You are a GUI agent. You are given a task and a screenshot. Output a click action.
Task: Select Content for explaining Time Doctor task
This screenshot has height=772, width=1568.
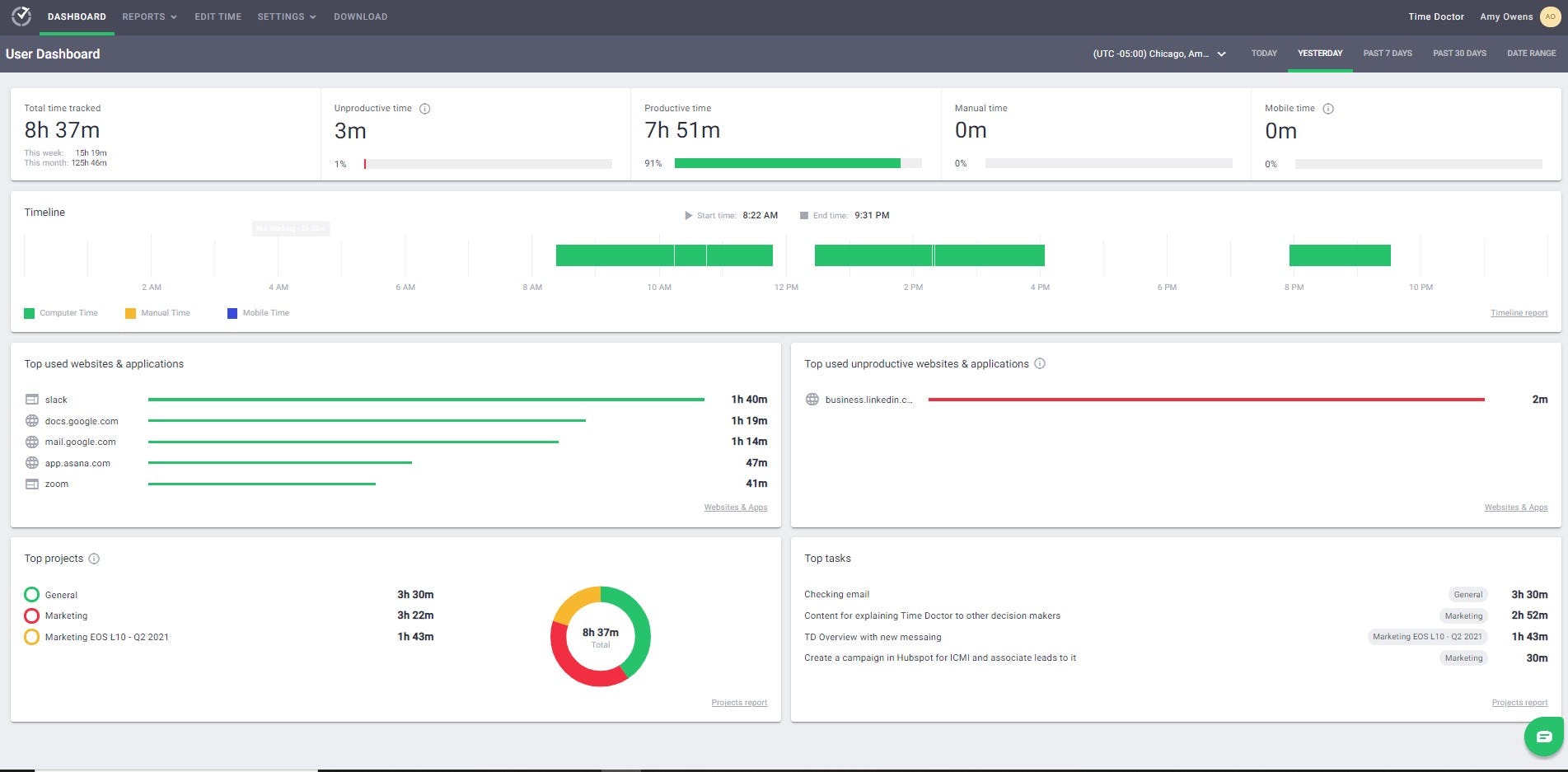[x=932, y=615]
